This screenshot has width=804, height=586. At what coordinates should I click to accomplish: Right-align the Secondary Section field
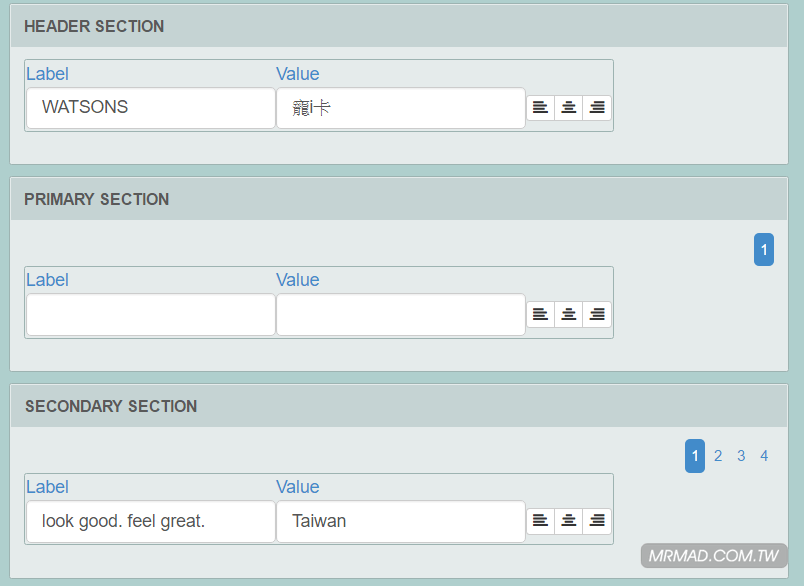tap(597, 521)
